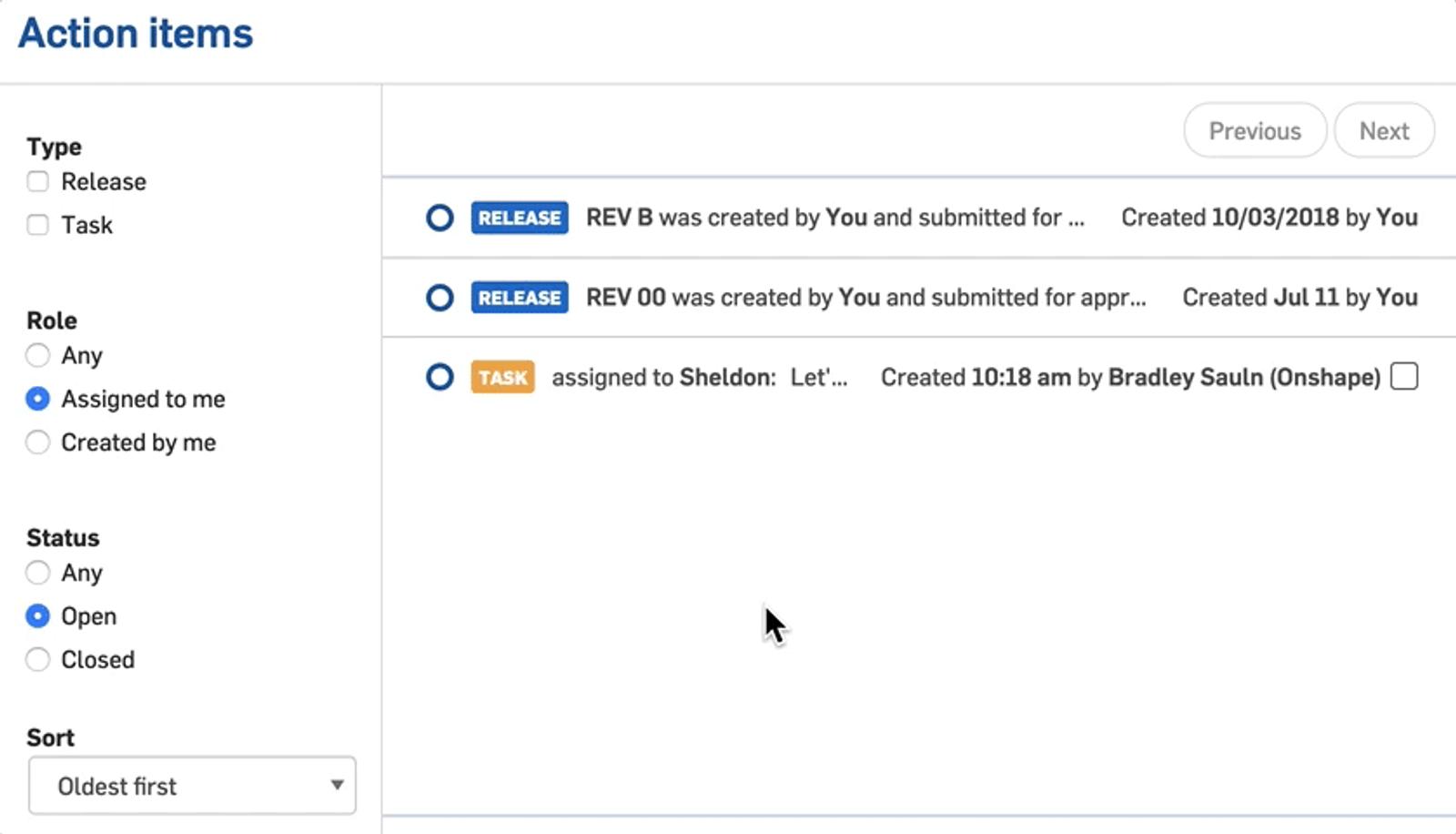Open the REV B release description text

coord(834,218)
